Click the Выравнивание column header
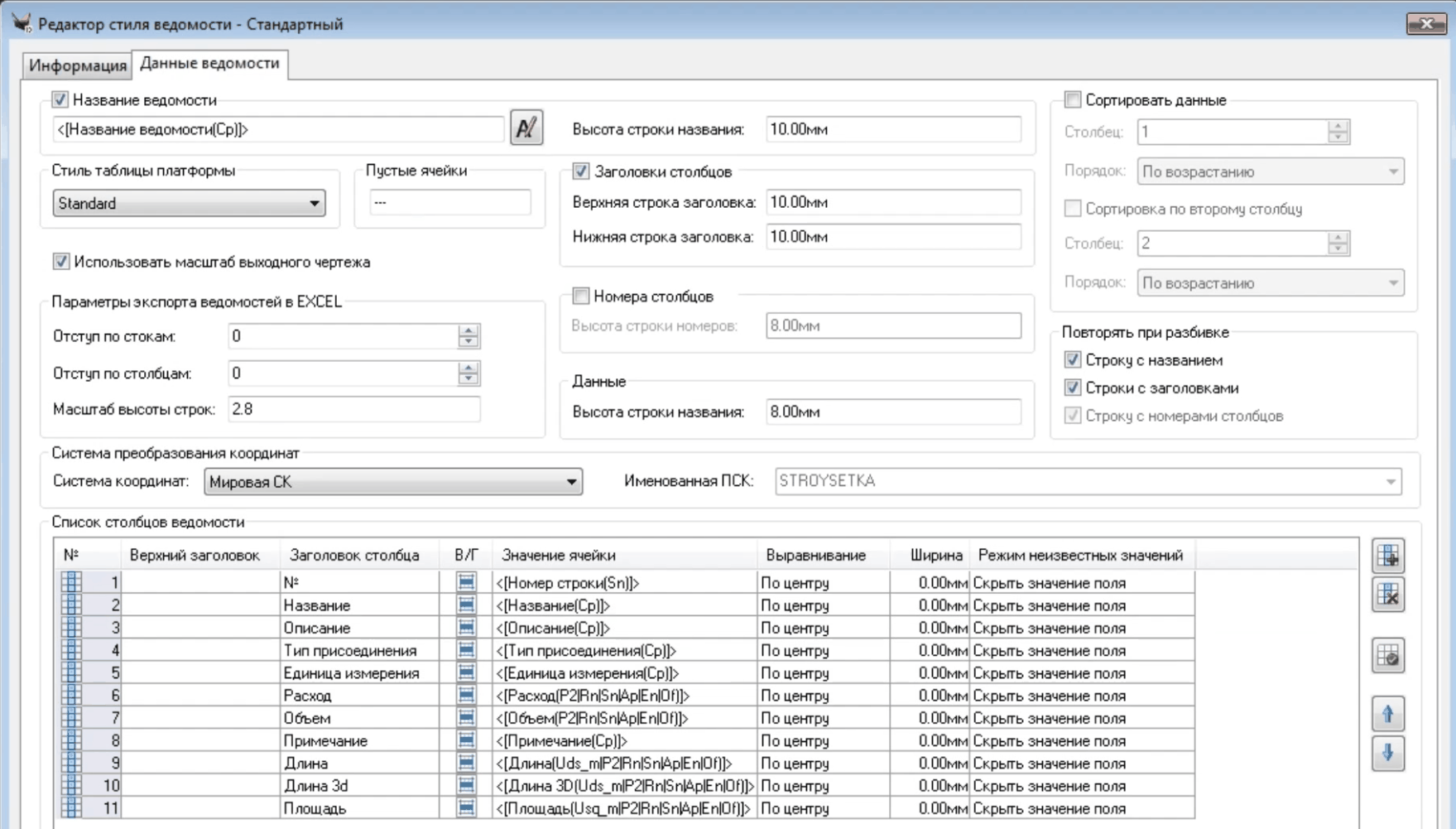 coord(815,556)
